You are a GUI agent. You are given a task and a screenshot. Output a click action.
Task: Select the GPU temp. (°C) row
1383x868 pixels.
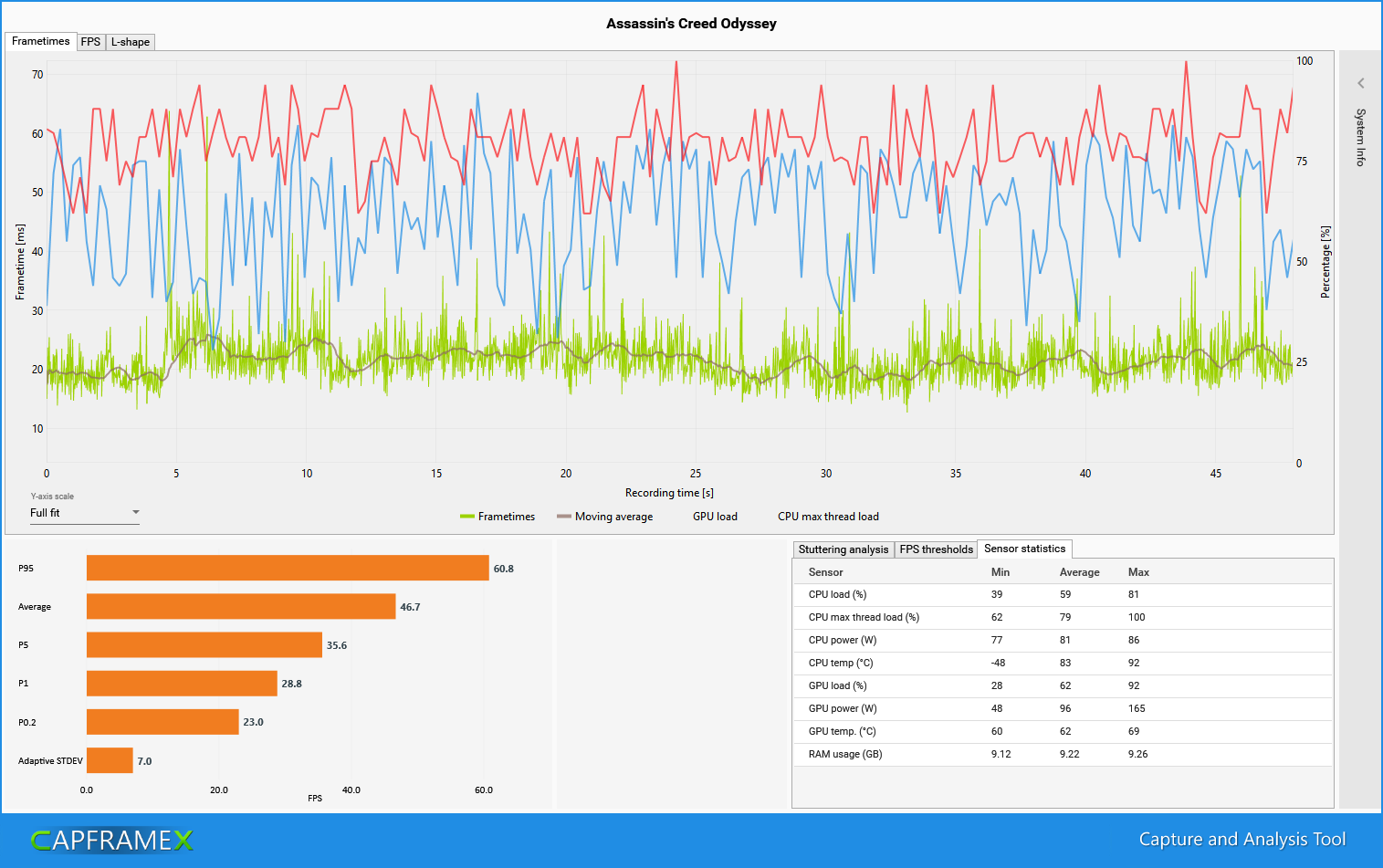pyautogui.click(x=1063, y=731)
